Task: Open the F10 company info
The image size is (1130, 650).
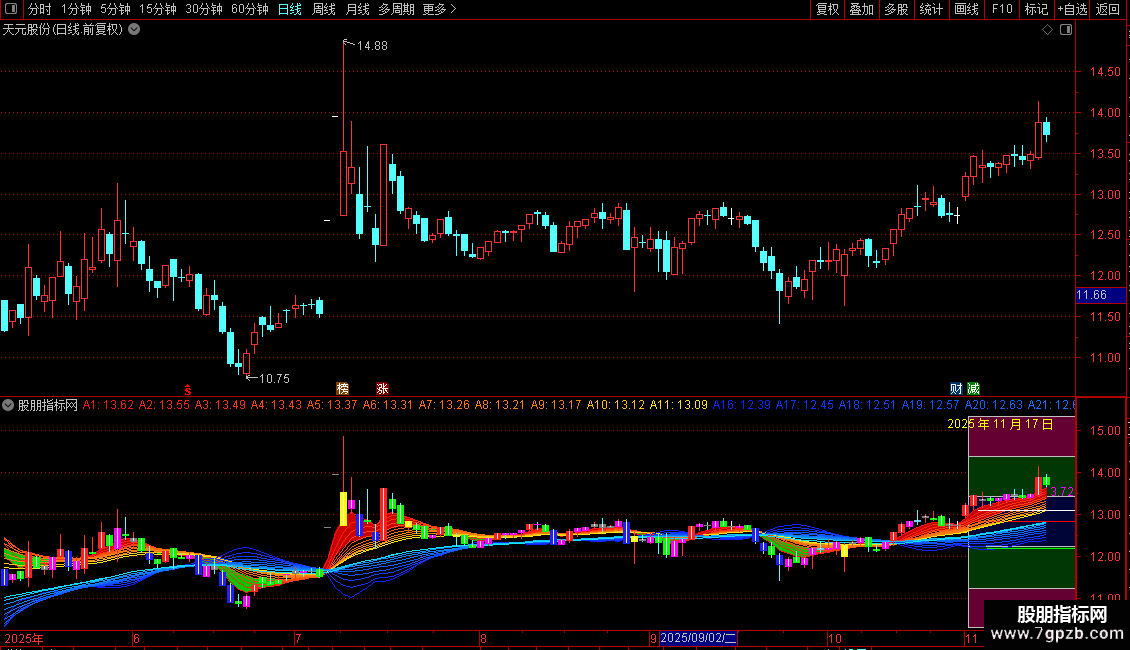Action: click(1002, 9)
